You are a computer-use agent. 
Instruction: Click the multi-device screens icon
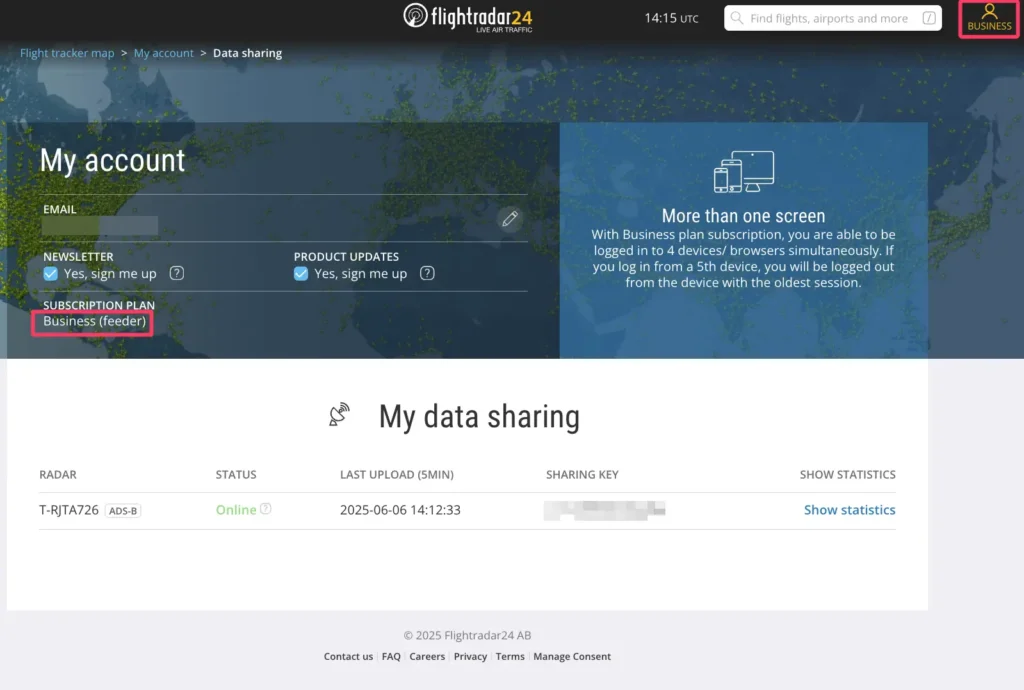743,172
